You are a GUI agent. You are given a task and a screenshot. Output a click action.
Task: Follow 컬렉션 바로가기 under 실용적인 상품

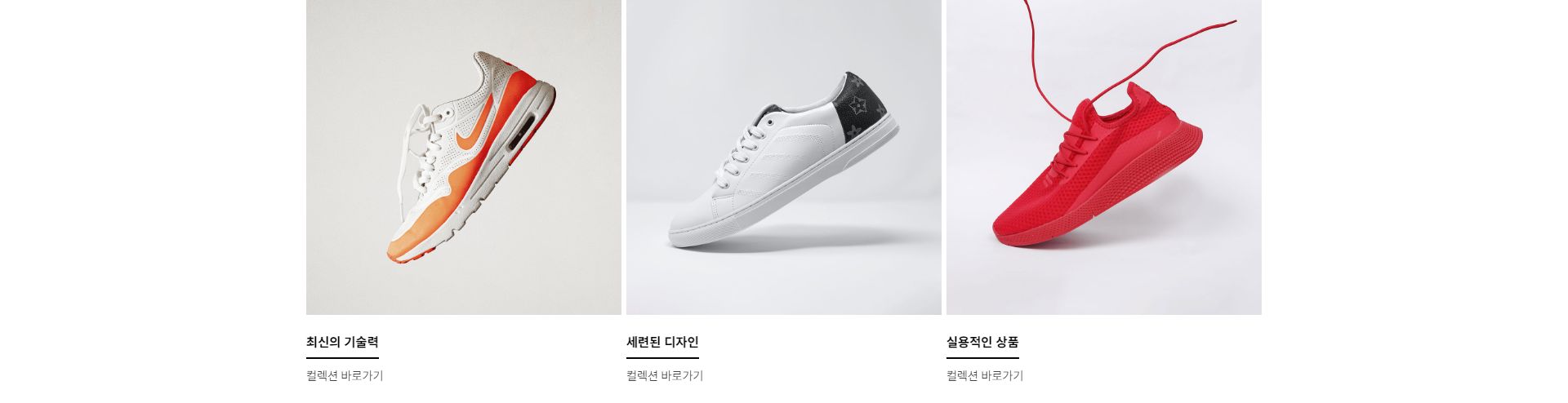pyautogui.click(x=985, y=375)
